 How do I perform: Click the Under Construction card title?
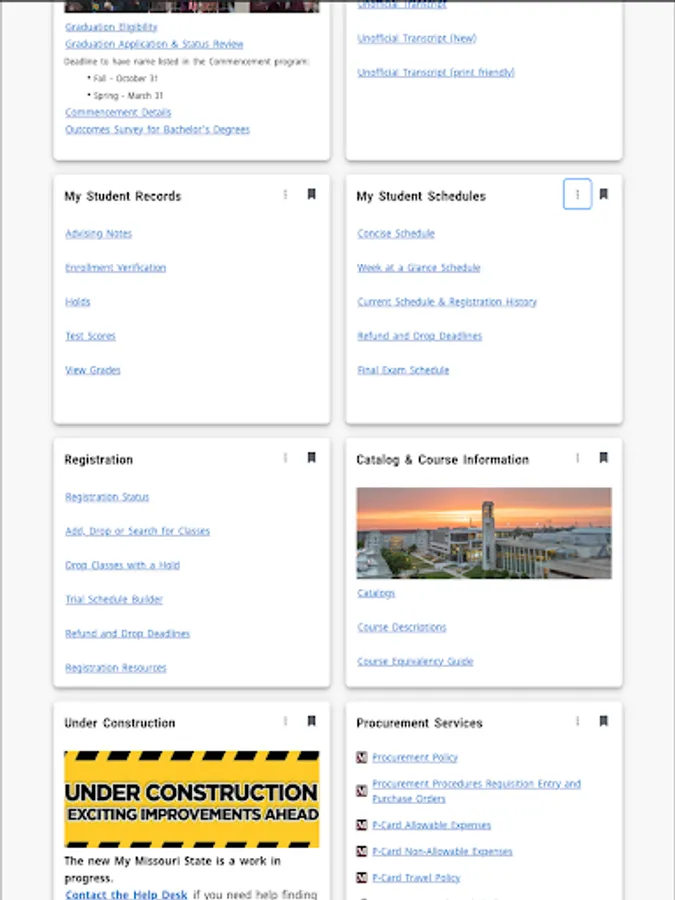(x=120, y=723)
